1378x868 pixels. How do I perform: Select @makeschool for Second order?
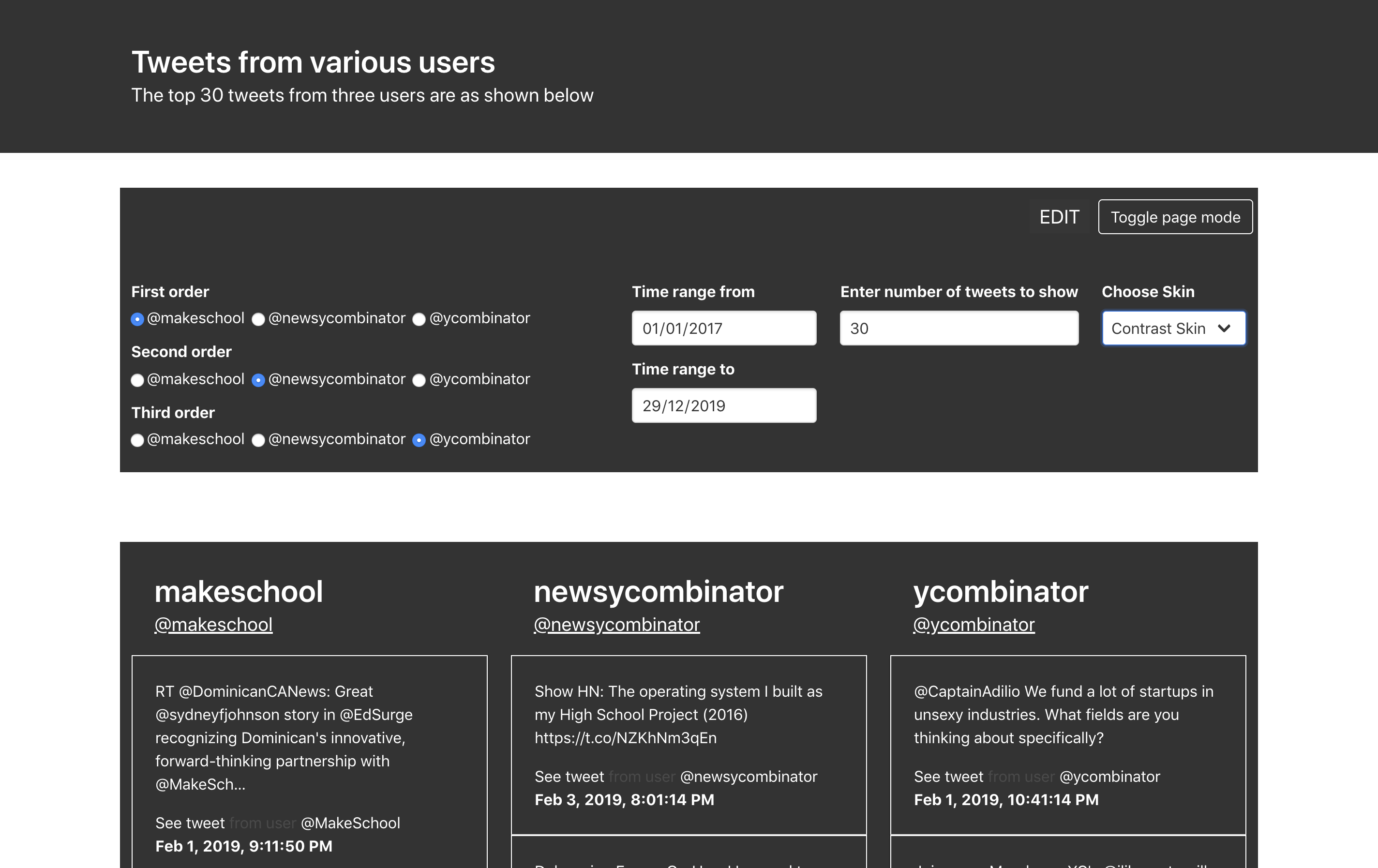(x=137, y=380)
